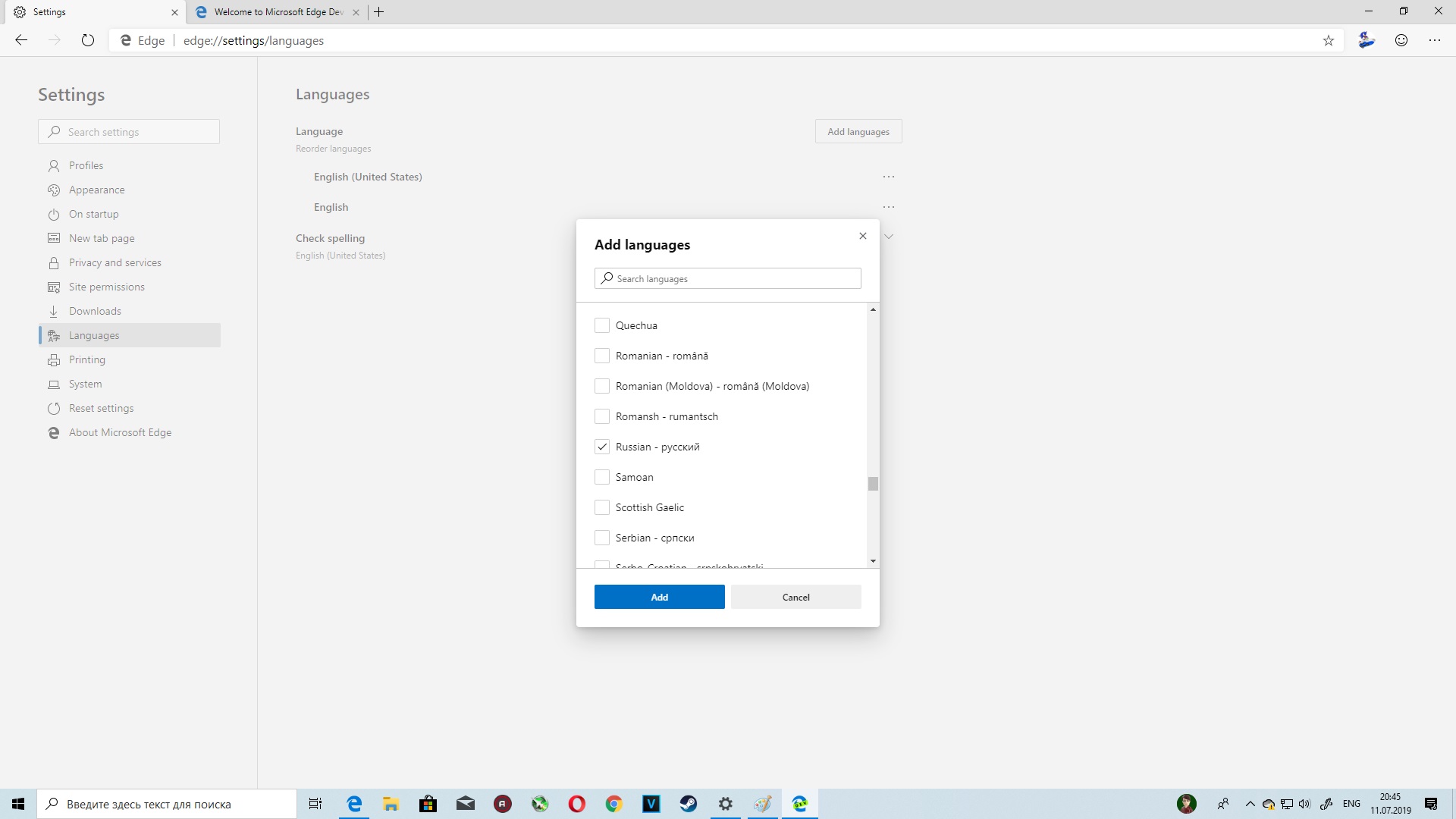The height and width of the screenshot is (819, 1456).
Task: Open Microsoft Store from taskbar
Action: [x=428, y=804]
